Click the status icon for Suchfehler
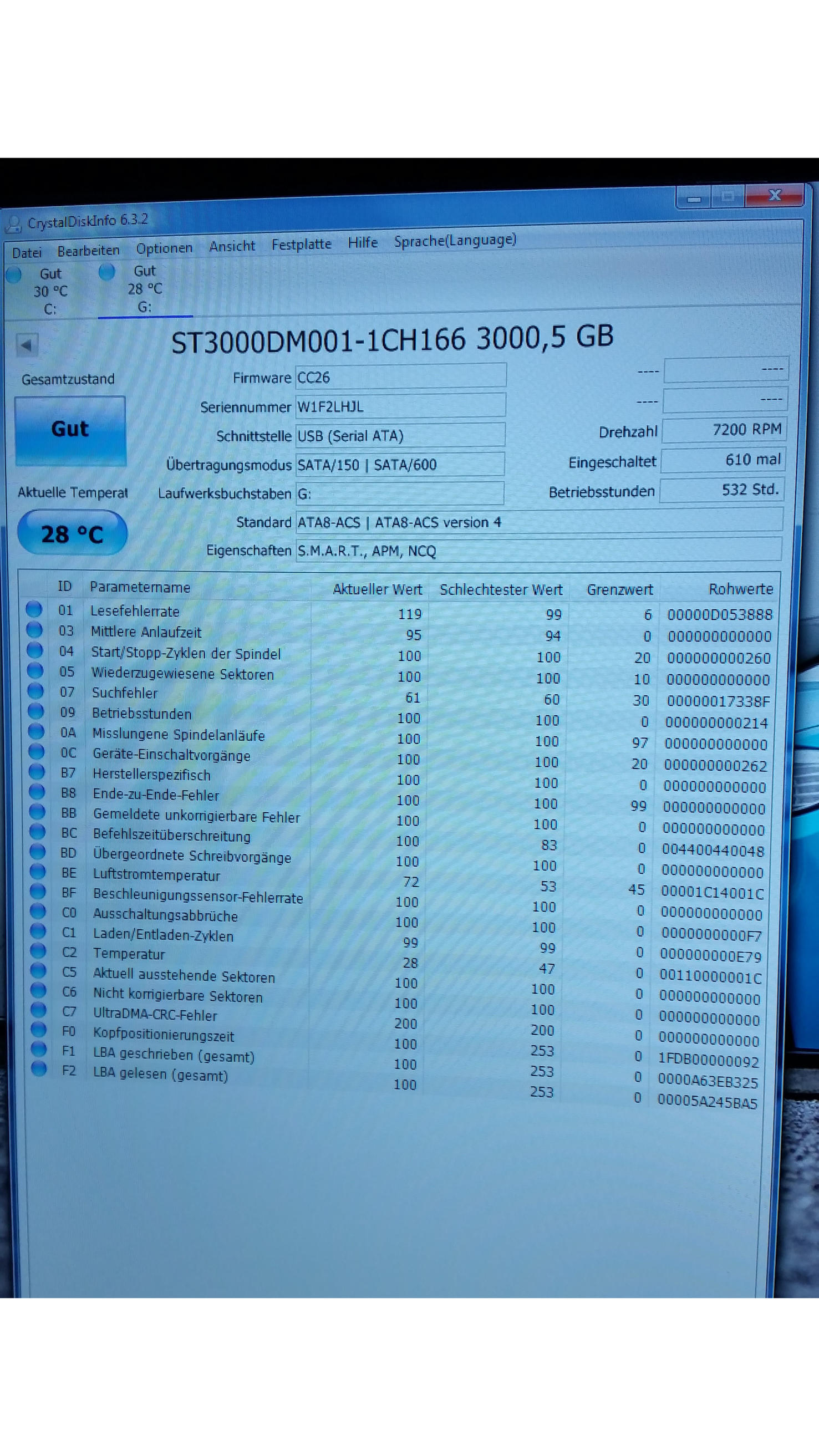The width and height of the screenshot is (819, 1456). [x=35, y=691]
